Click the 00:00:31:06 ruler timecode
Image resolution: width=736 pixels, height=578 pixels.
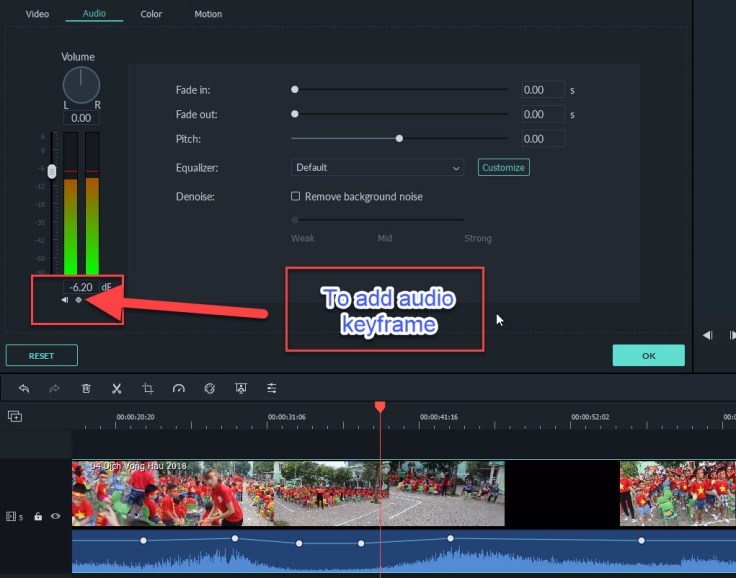coord(287,417)
